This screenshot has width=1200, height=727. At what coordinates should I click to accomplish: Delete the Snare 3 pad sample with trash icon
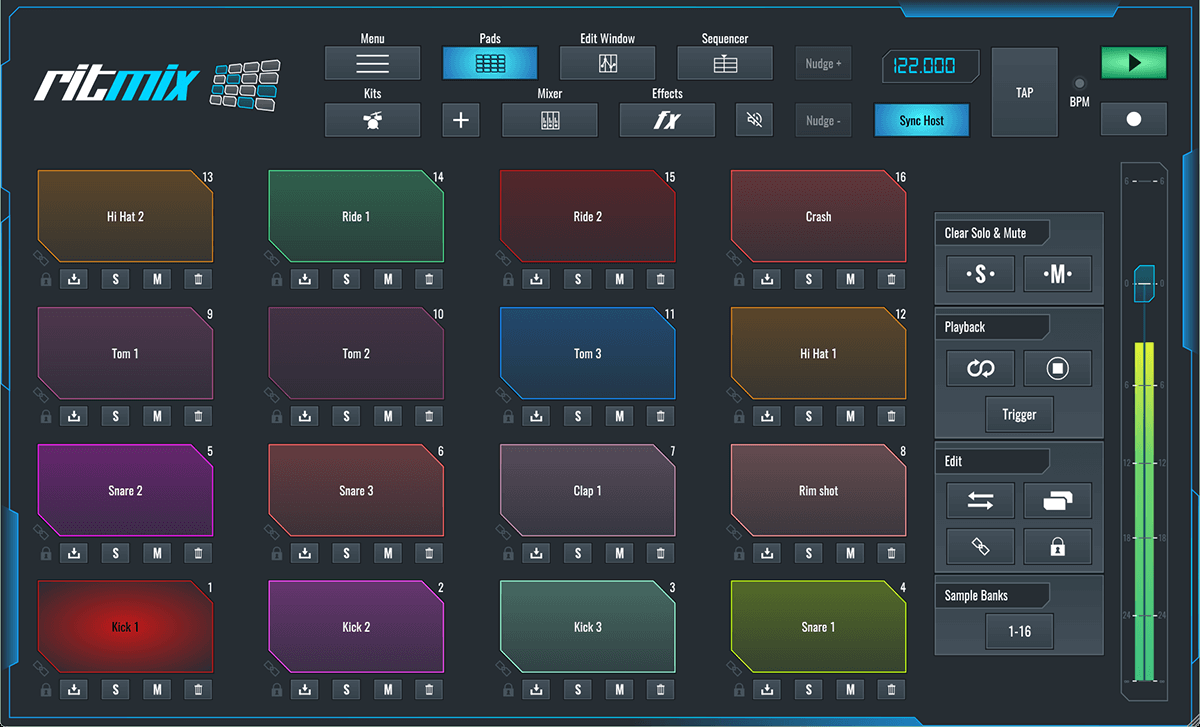coord(429,553)
